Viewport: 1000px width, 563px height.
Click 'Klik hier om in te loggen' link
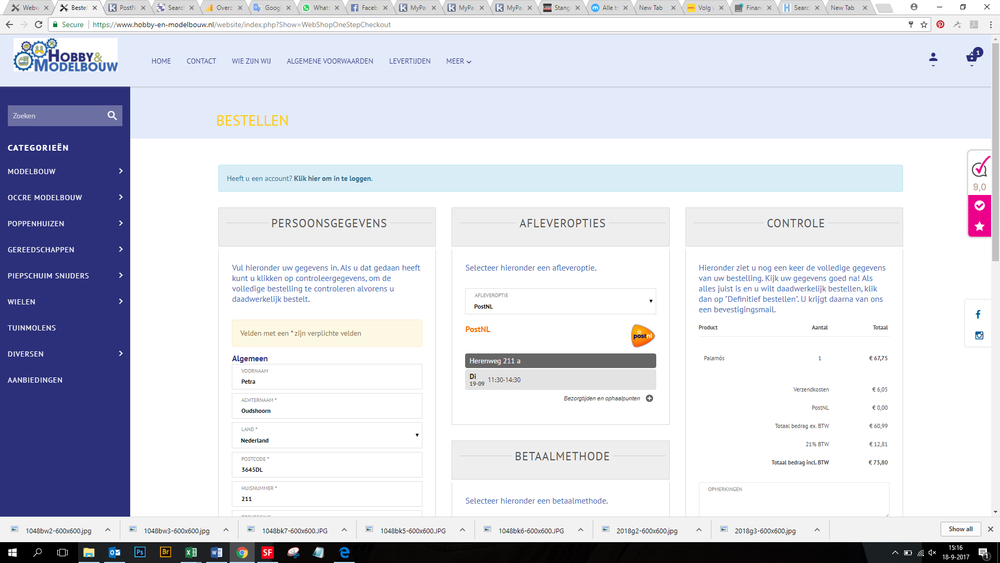pos(332,179)
